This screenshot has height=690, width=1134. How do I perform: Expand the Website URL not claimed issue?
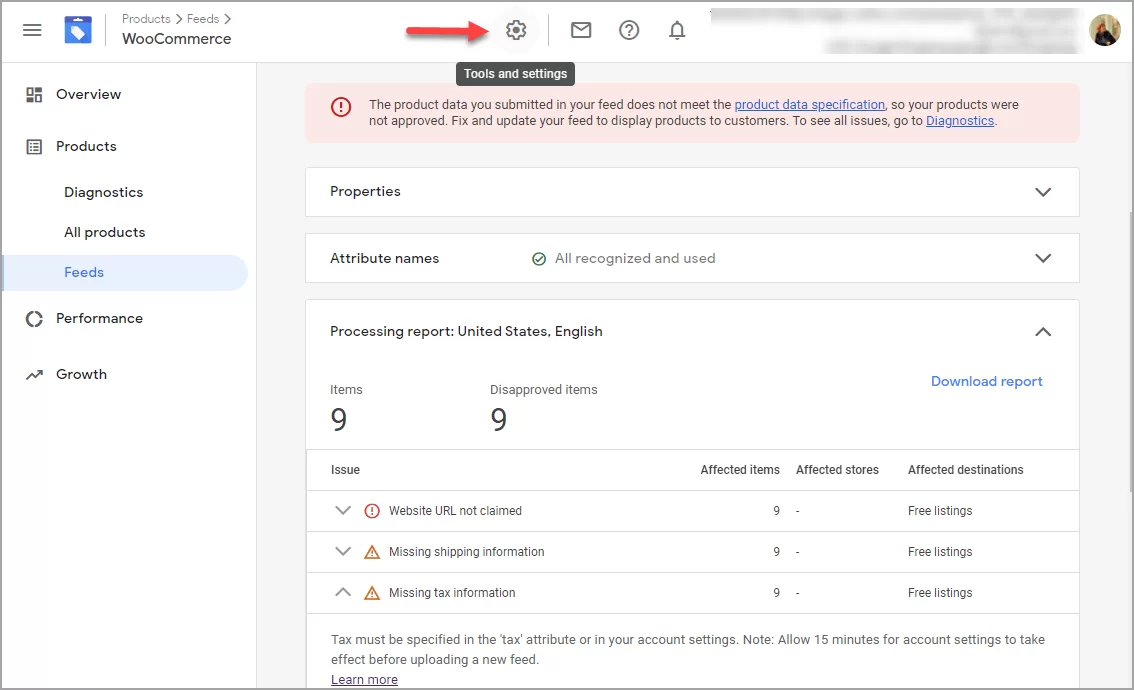pos(343,510)
